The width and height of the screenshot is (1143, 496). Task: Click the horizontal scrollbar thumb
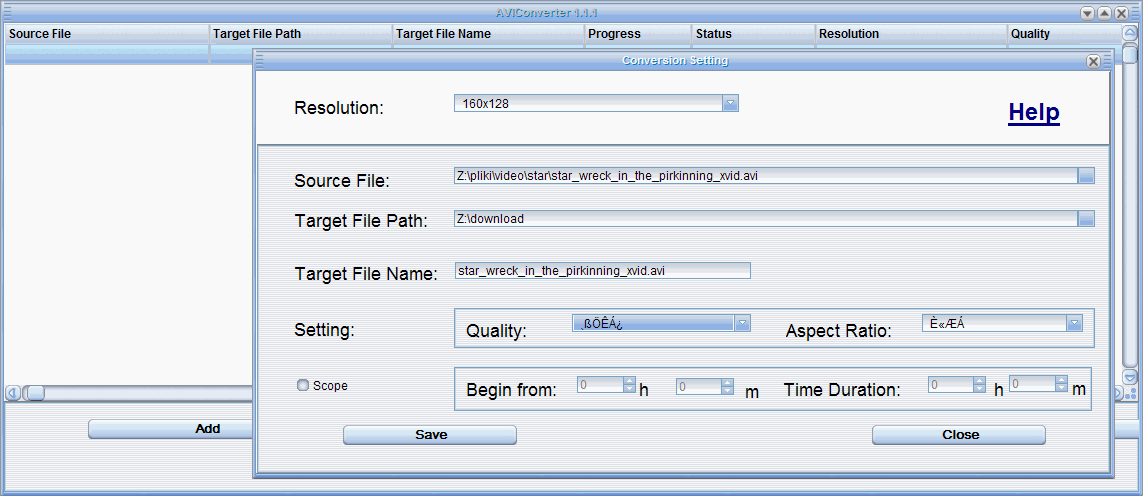(34, 393)
